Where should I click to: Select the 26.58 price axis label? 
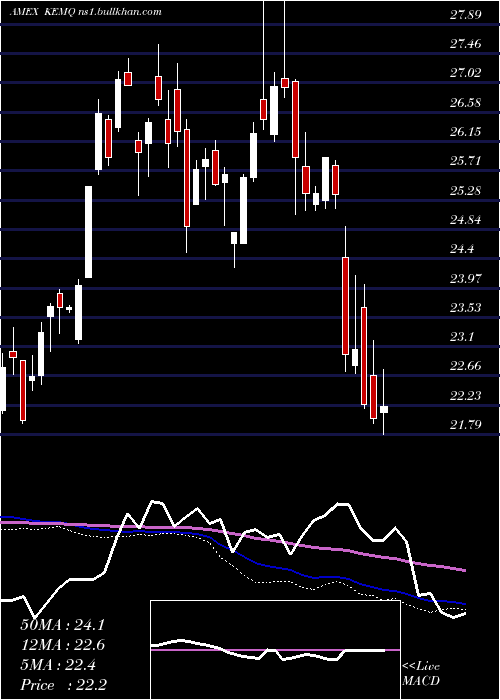point(466,103)
